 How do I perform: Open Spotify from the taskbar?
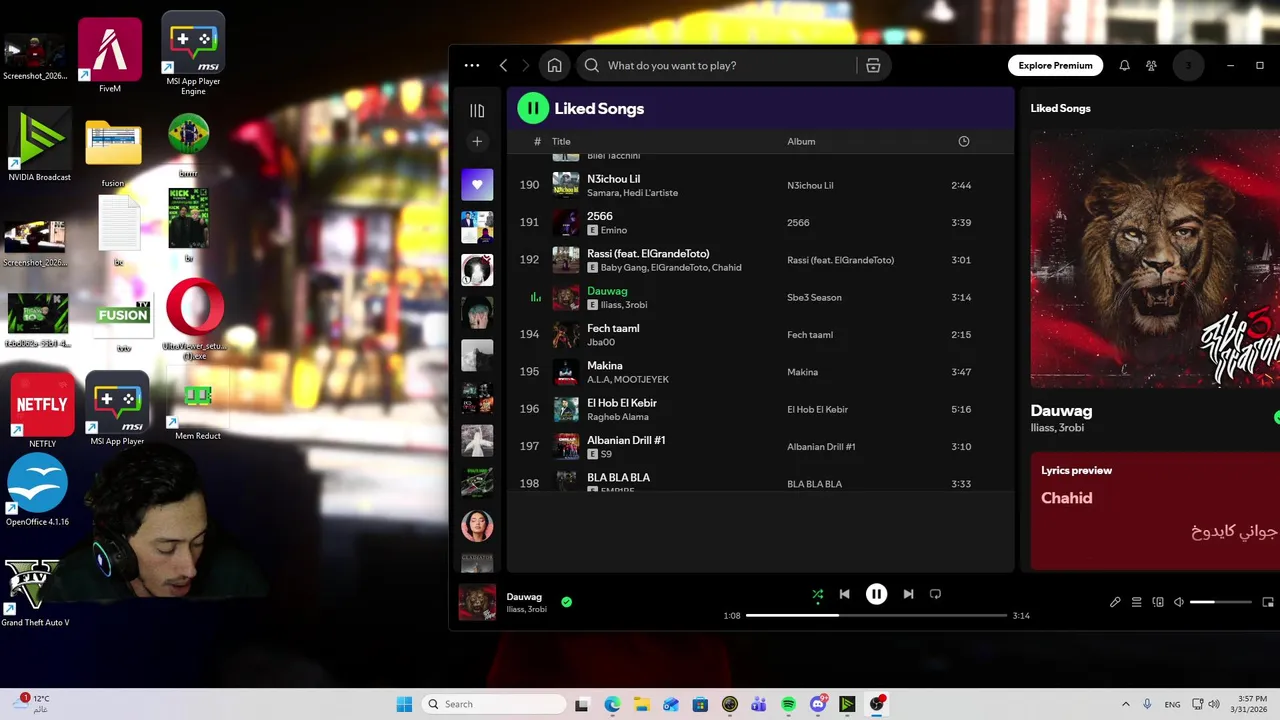788,704
